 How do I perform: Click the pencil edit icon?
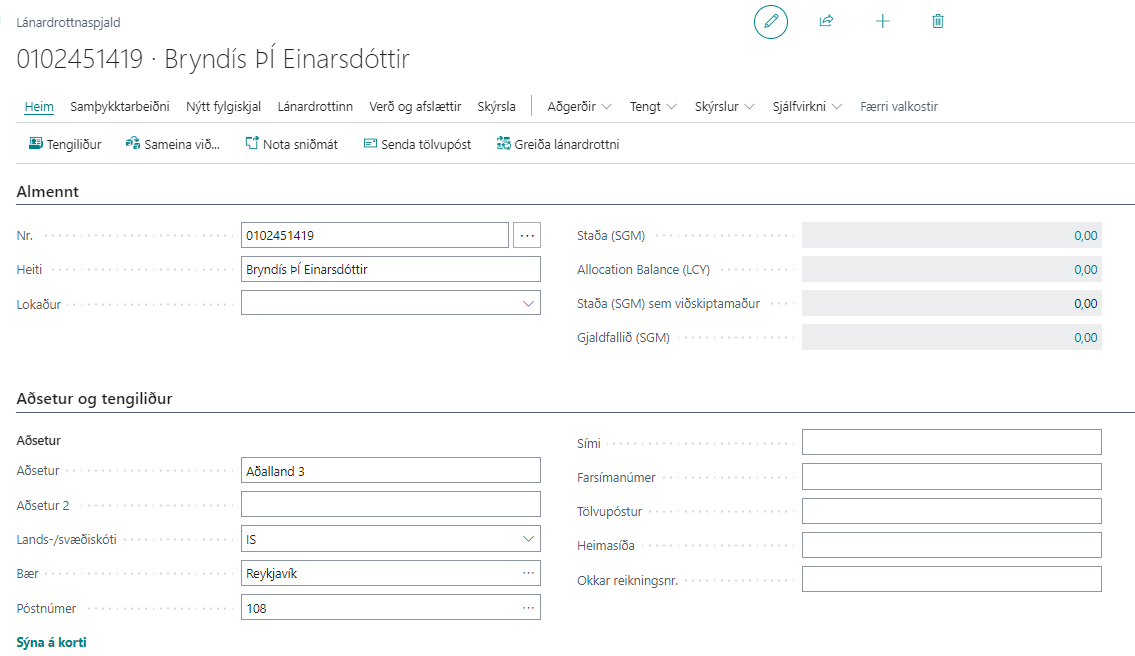[x=770, y=21]
